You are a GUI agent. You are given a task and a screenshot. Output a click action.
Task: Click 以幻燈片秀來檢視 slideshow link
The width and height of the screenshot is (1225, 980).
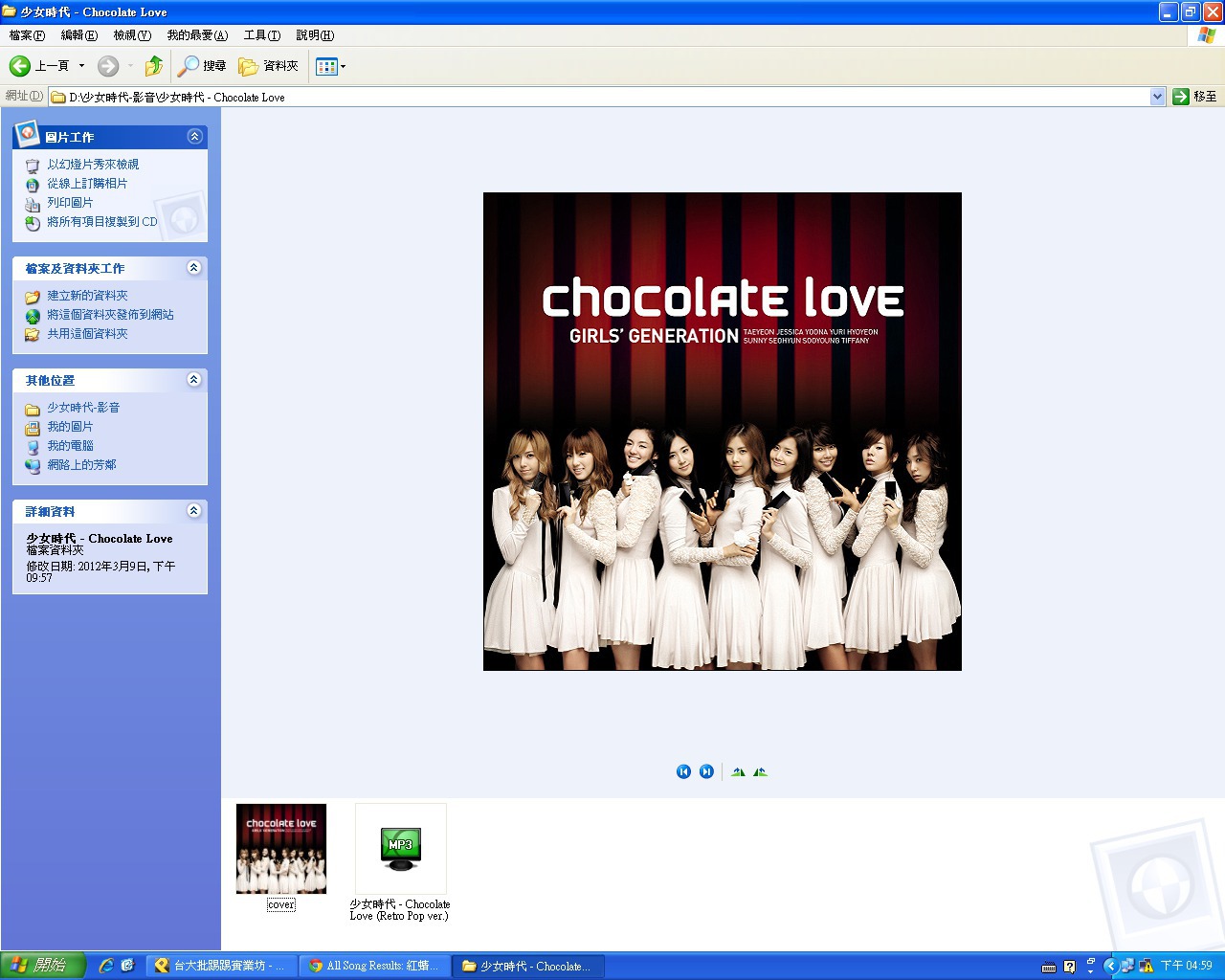click(93, 165)
